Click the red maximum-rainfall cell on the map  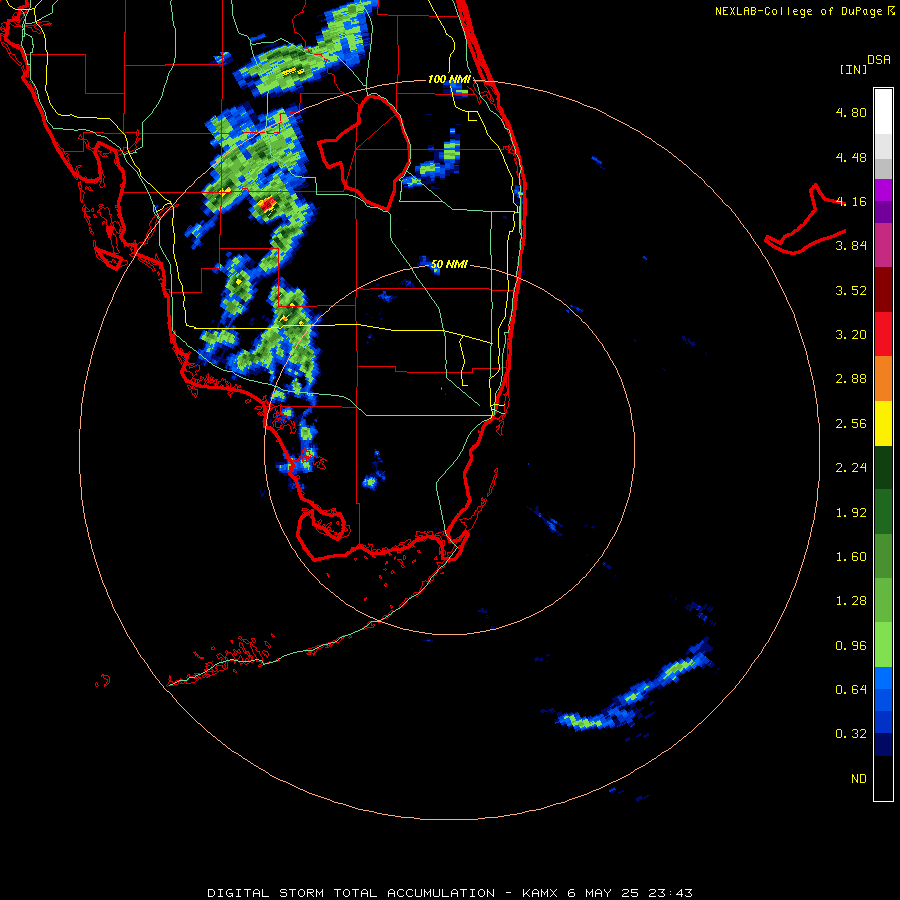click(x=267, y=205)
